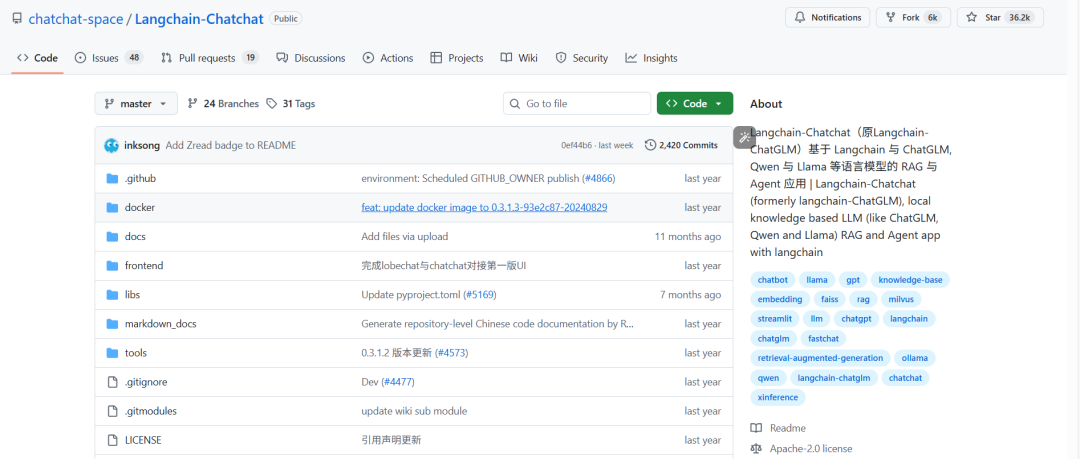
Task: Open the tools folder icon
Action: click(113, 353)
